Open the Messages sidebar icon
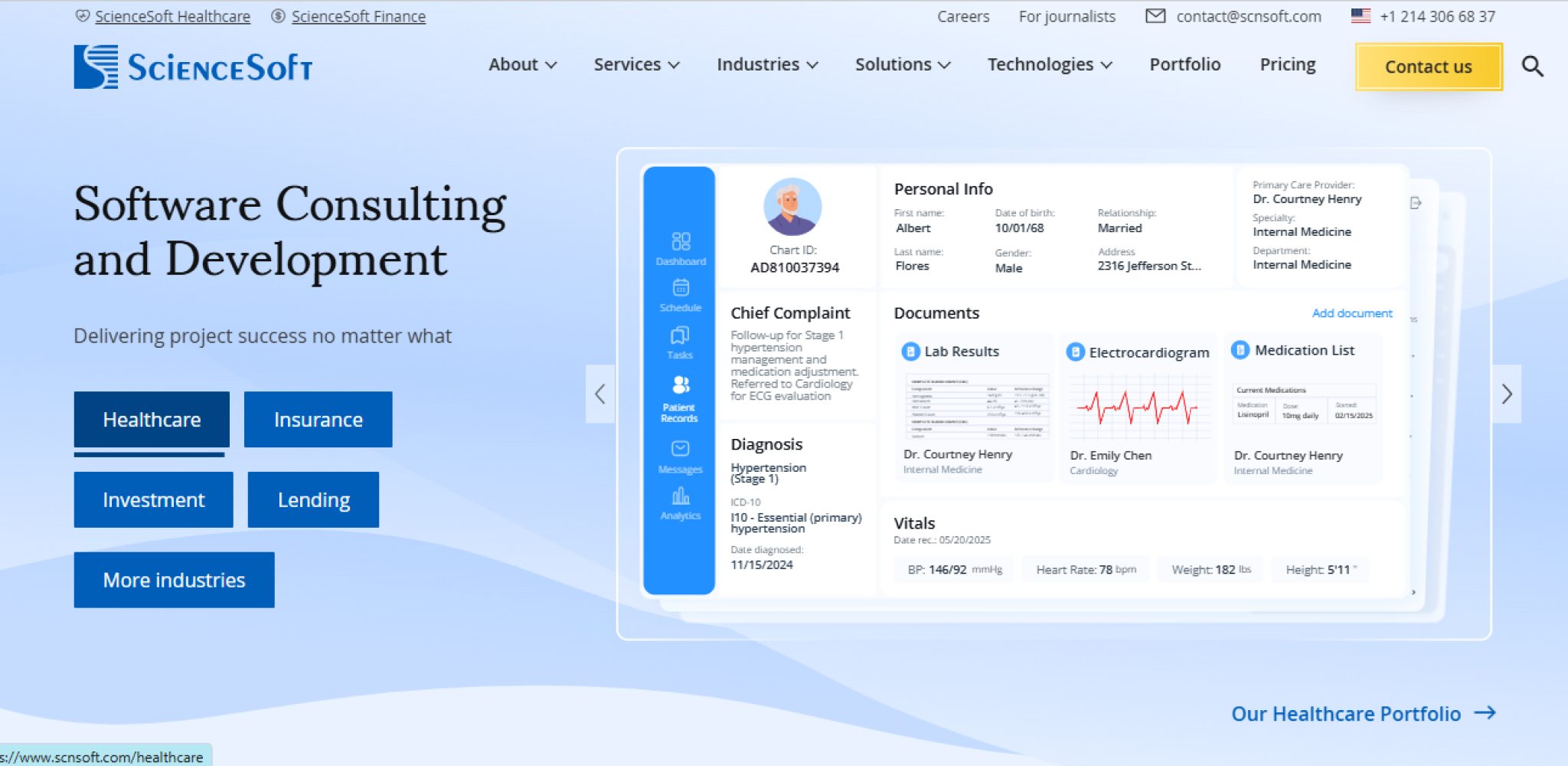This screenshot has height=766, width=1568. tap(680, 449)
